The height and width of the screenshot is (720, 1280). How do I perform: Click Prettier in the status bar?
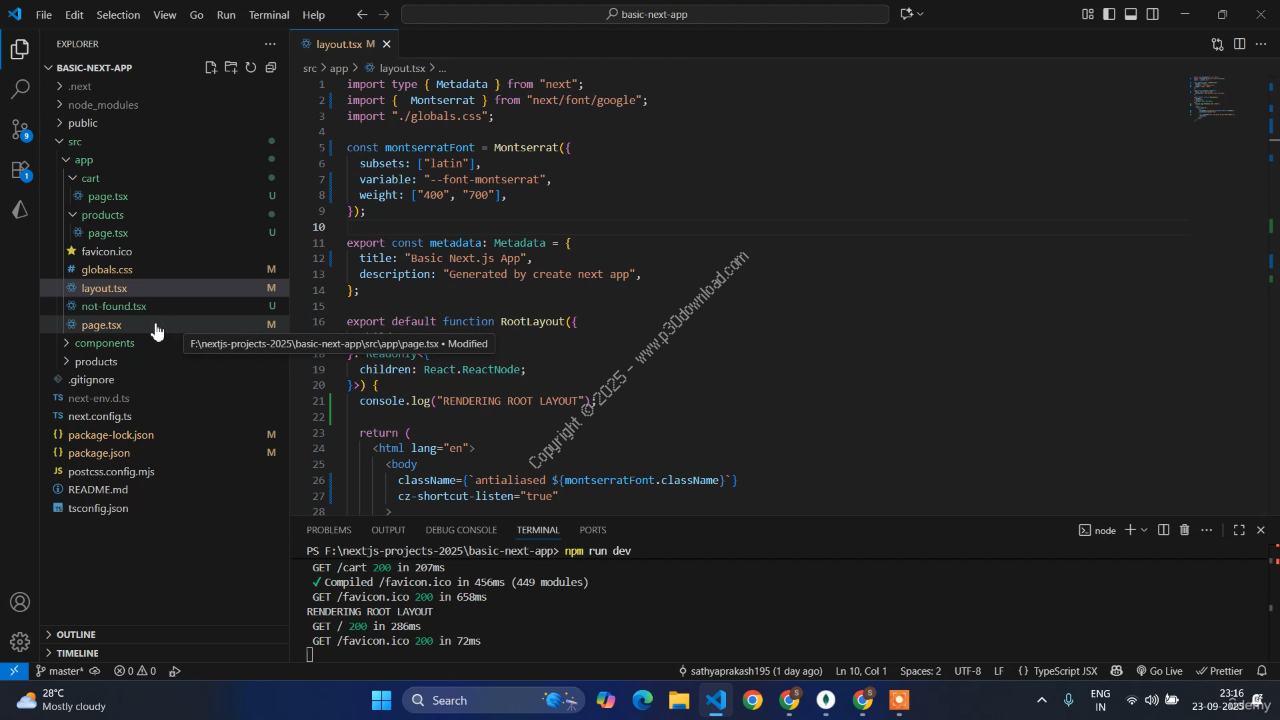coord(1218,671)
